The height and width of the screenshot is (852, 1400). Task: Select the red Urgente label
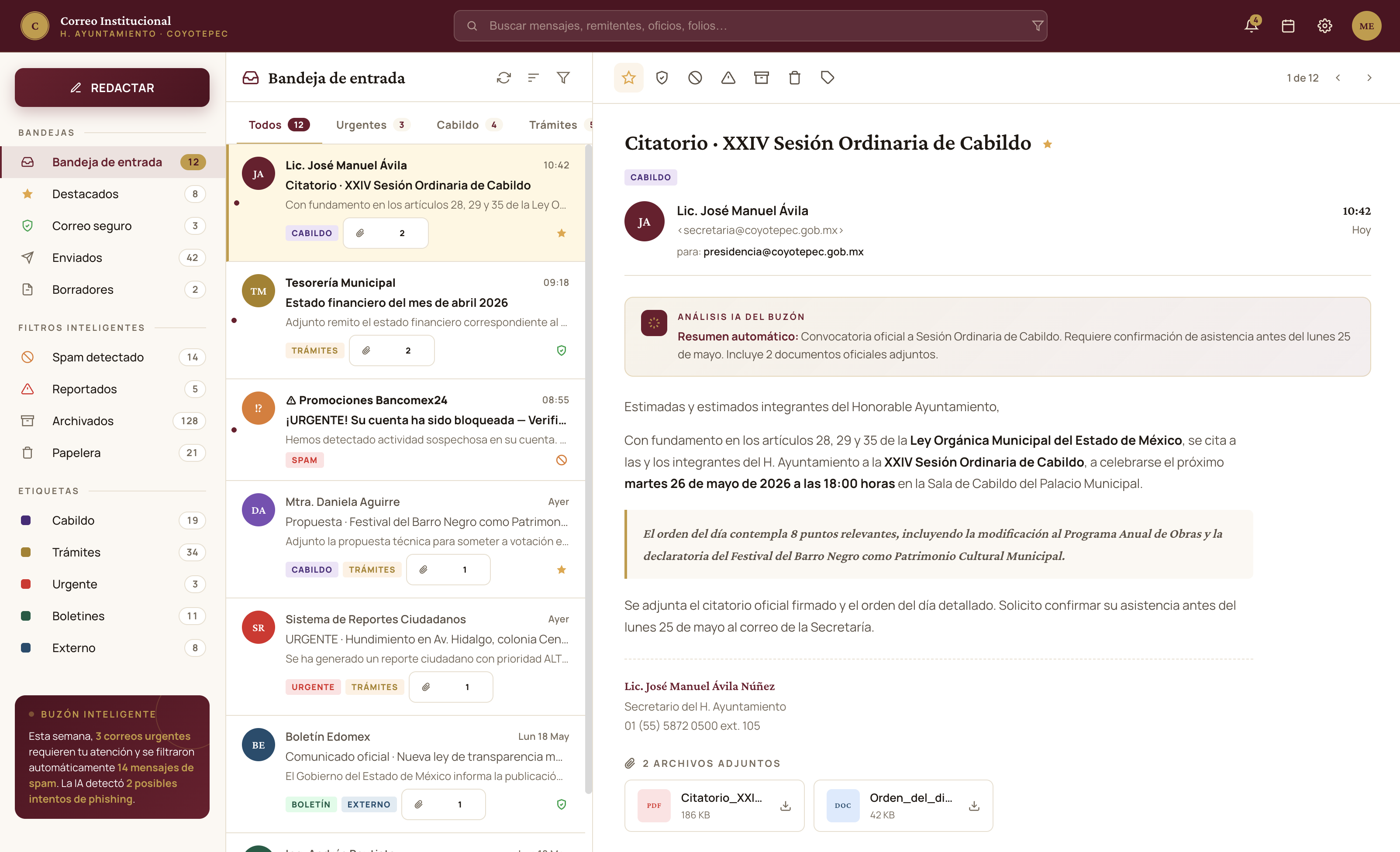(x=113, y=584)
